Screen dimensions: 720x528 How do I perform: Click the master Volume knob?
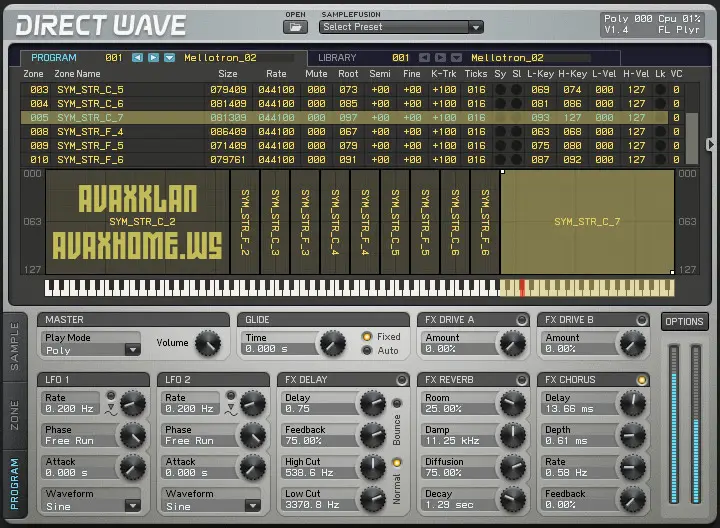(208, 343)
